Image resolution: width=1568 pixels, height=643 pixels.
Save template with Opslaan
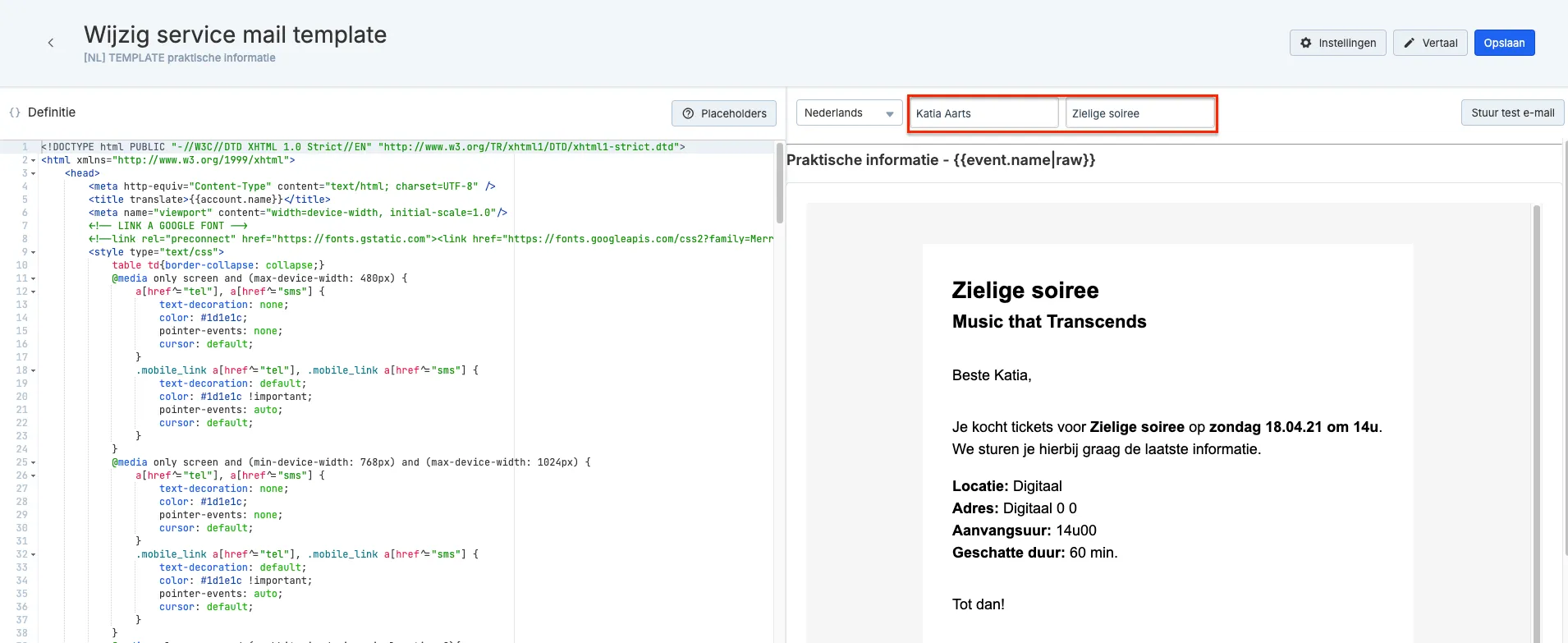[1504, 43]
